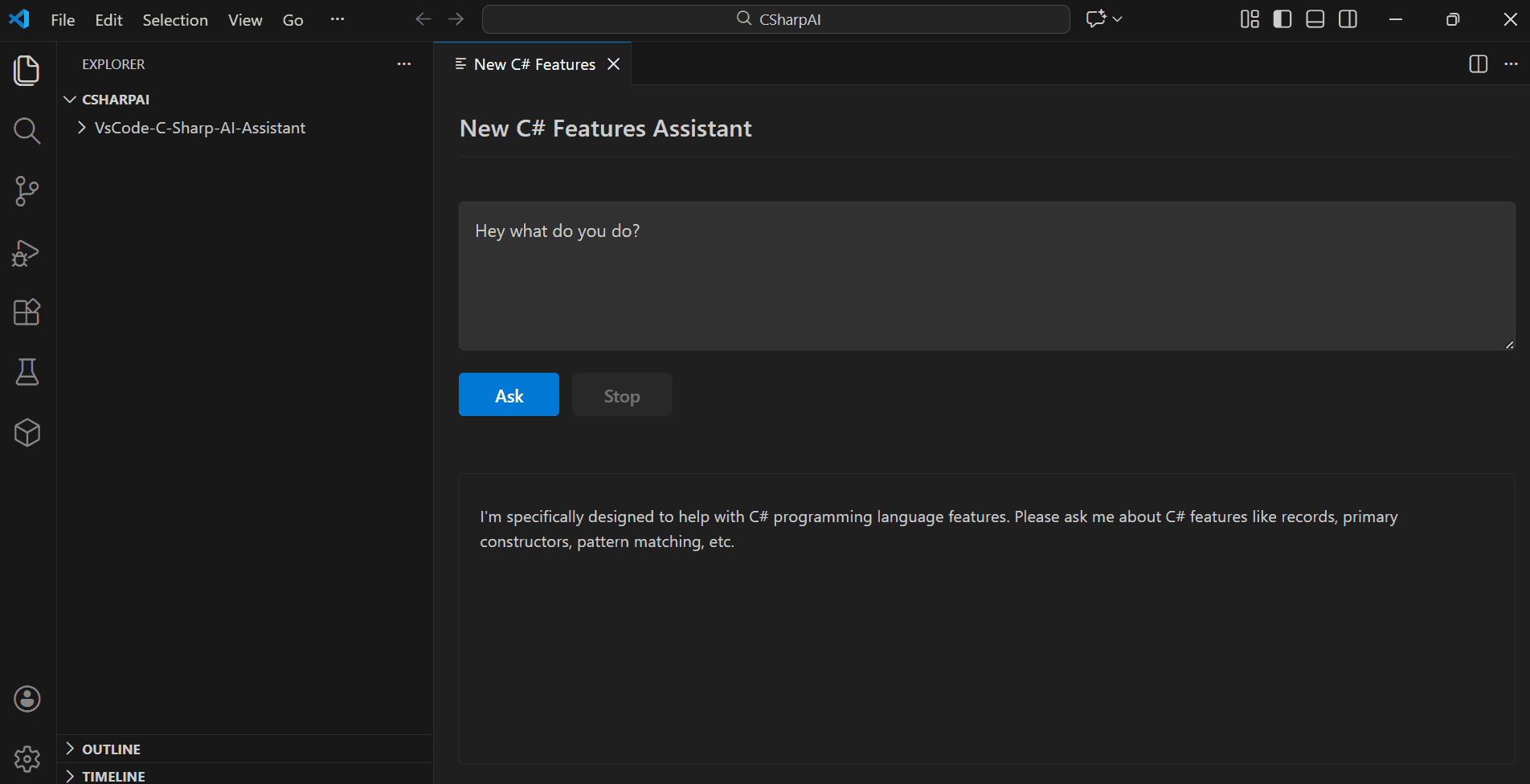Toggle the bottom panel visibility
Viewport: 1530px width, 784px height.
[x=1315, y=19]
